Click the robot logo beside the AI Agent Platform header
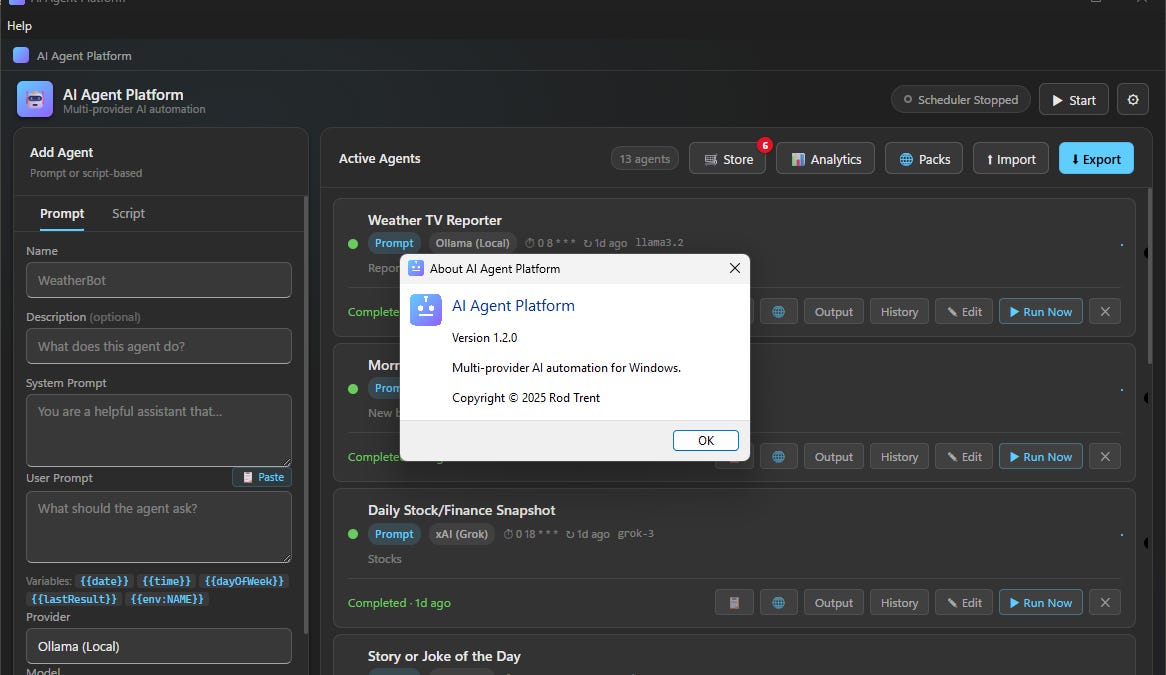The width and height of the screenshot is (1166, 675). click(x=35, y=100)
